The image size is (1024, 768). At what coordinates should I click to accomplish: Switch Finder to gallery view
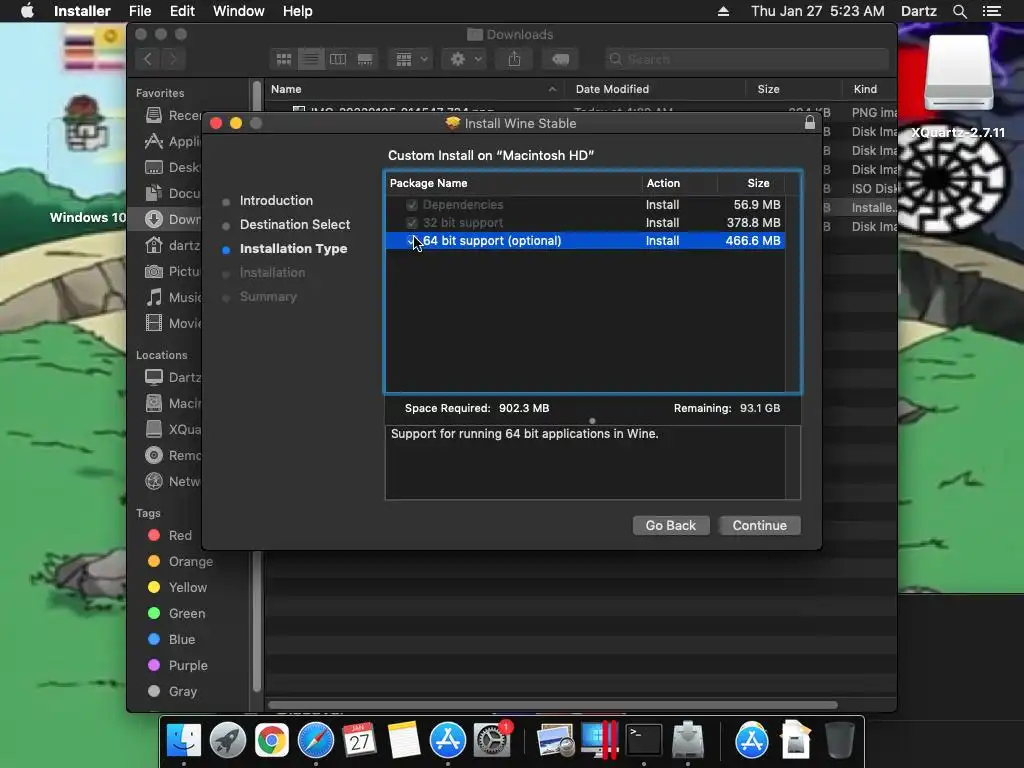[365, 59]
